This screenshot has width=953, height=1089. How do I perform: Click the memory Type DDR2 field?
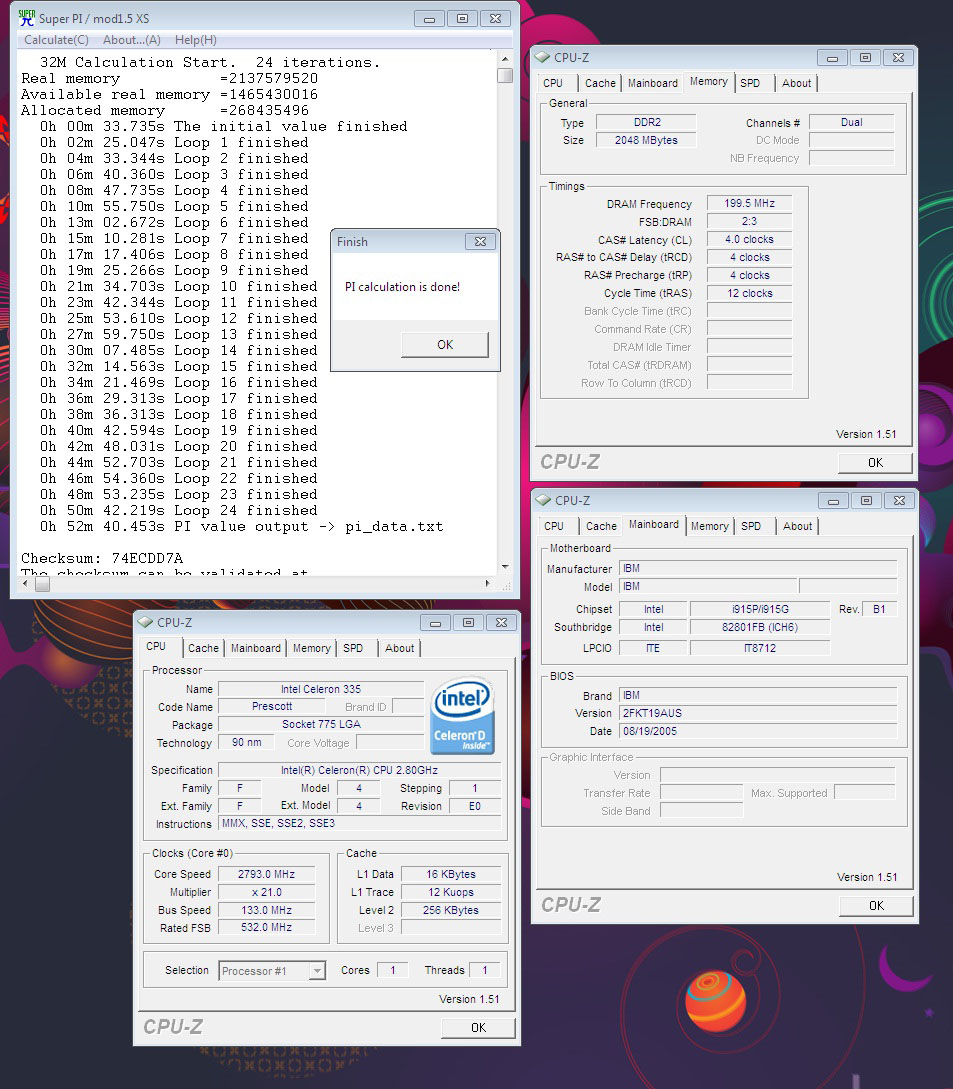click(x=646, y=122)
